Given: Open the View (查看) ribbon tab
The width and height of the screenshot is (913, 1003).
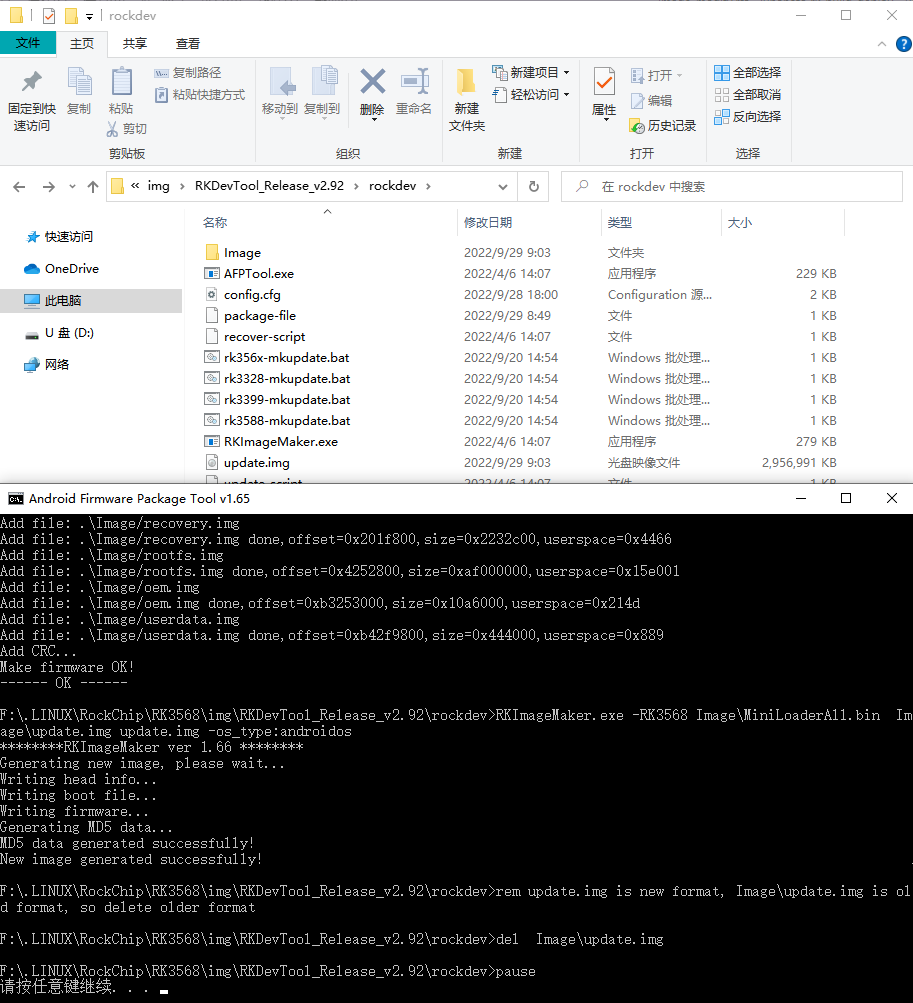Looking at the screenshot, I should click(x=188, y=44).
